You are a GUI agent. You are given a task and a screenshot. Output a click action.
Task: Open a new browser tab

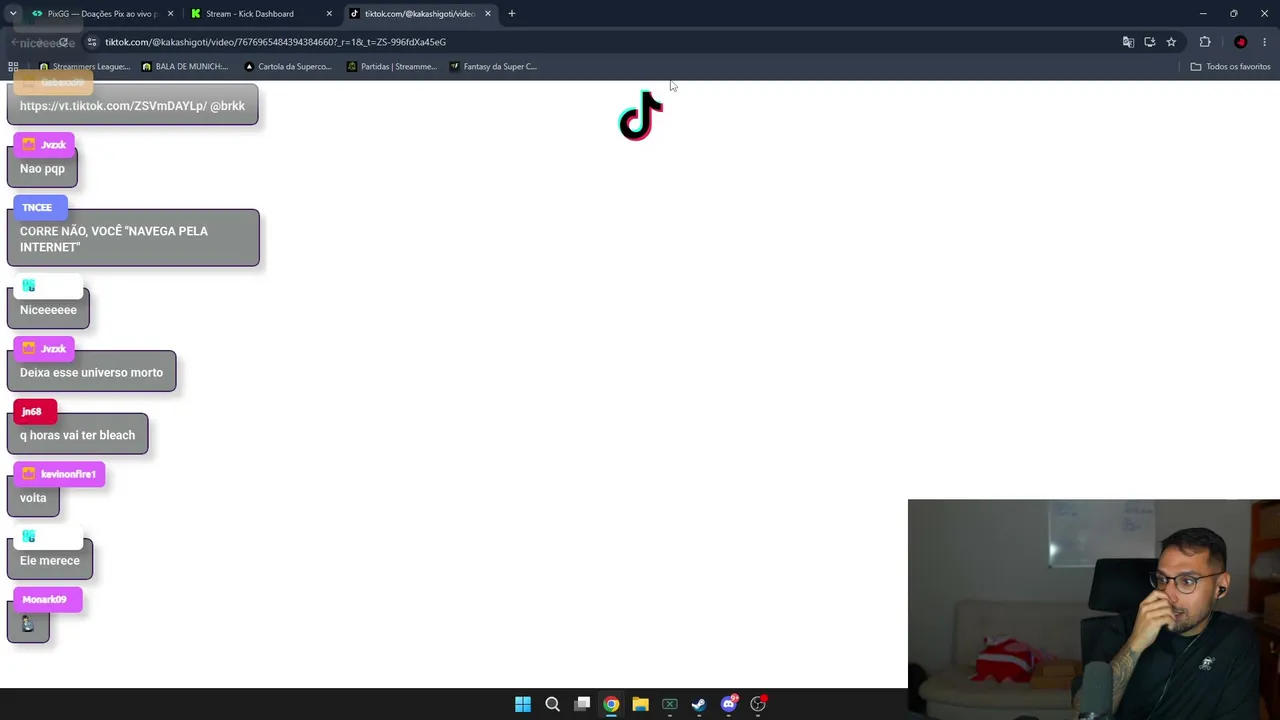[512, 14]
